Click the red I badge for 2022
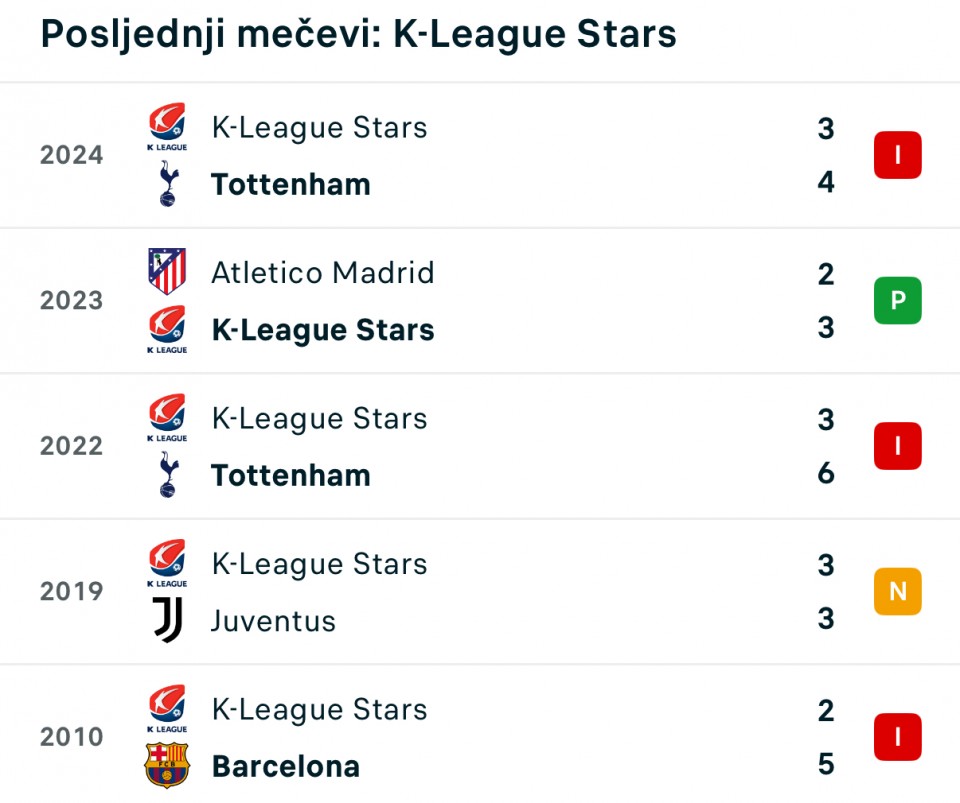Screen dimensions: 960x803 [898, 446]
